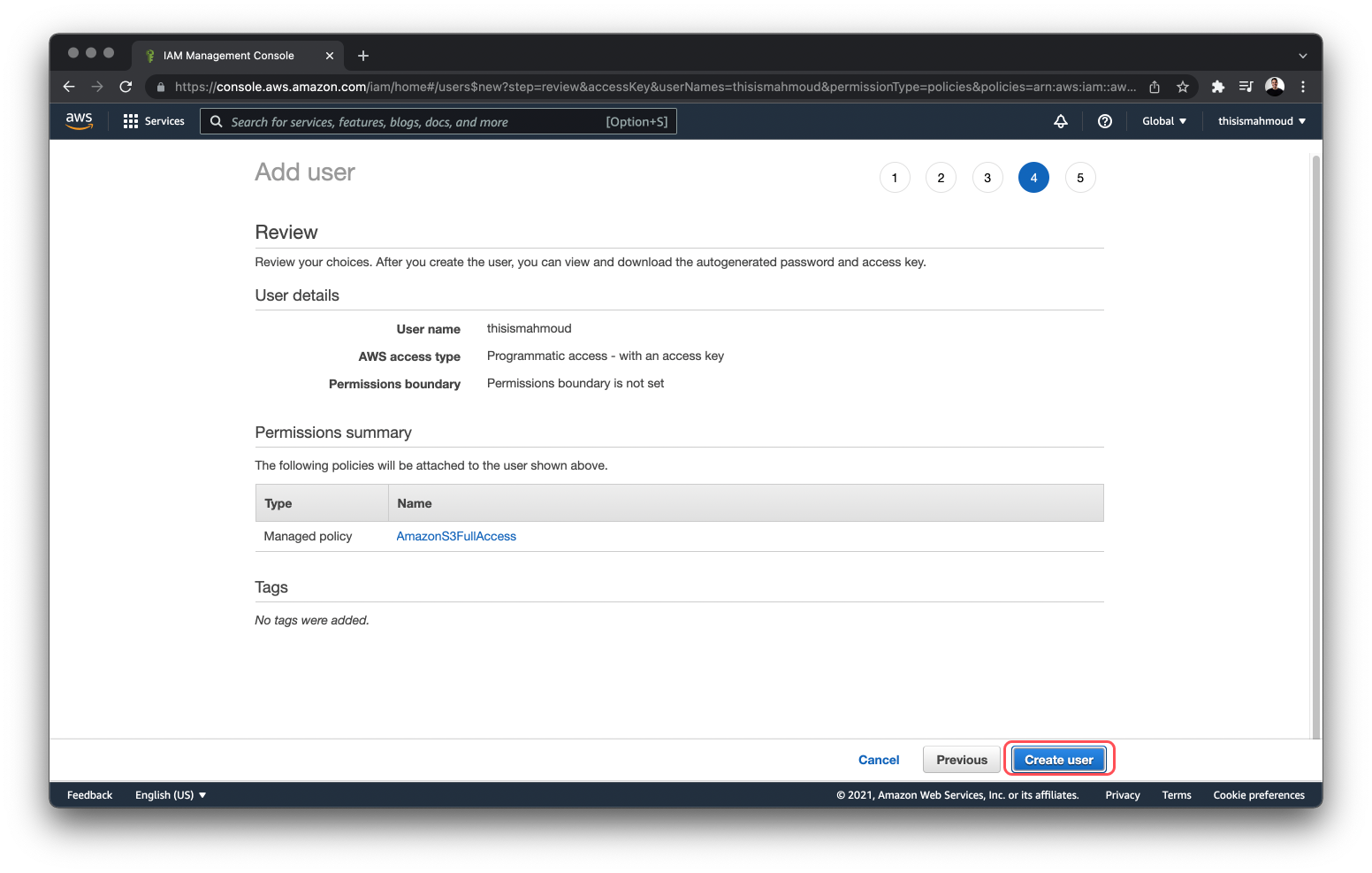Click the Cancel link
This screenshot has width=1372, height=873.
pos(878,760)
